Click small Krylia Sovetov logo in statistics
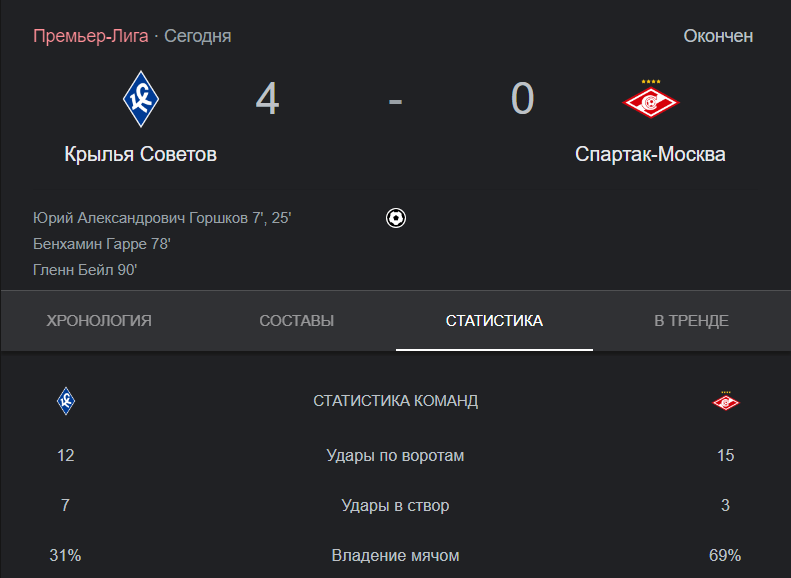The width and height of the screenshot is (791, 578). pos(66,401)
